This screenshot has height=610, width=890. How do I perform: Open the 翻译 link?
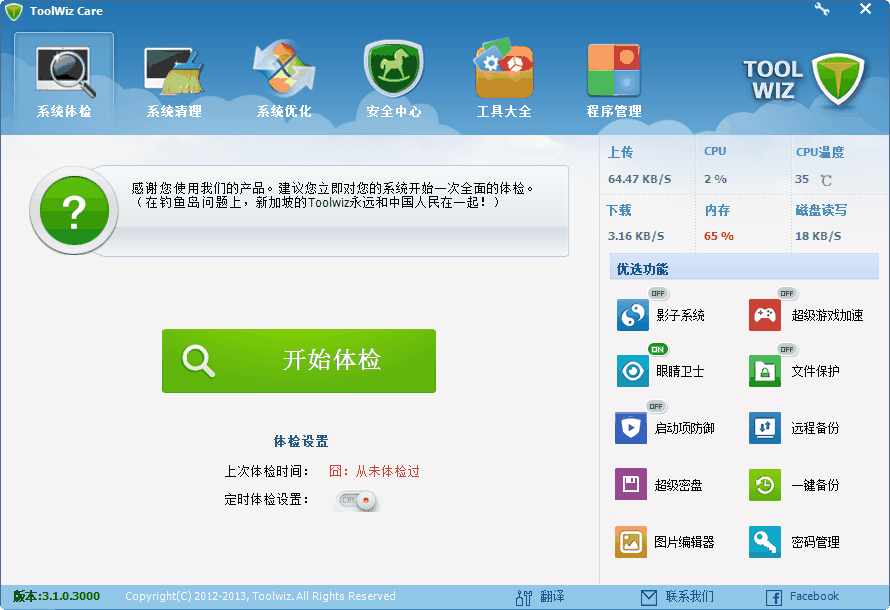tap(552, 596)
